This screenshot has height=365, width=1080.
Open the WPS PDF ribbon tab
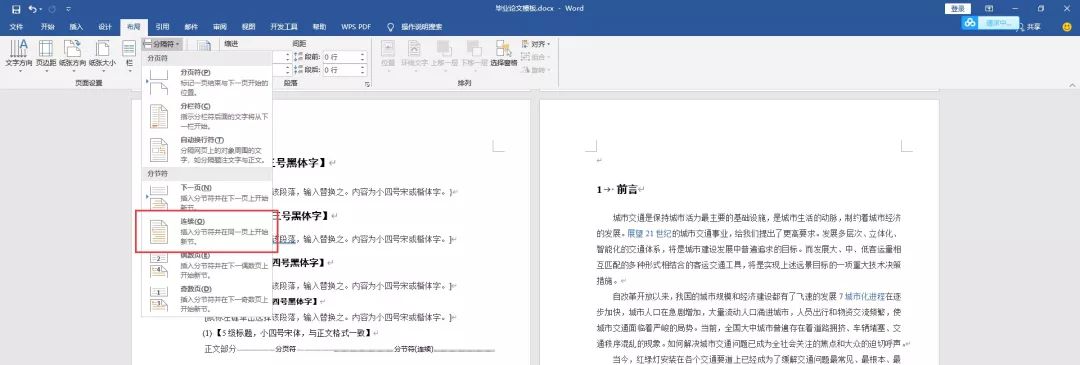tap(355, 27)
